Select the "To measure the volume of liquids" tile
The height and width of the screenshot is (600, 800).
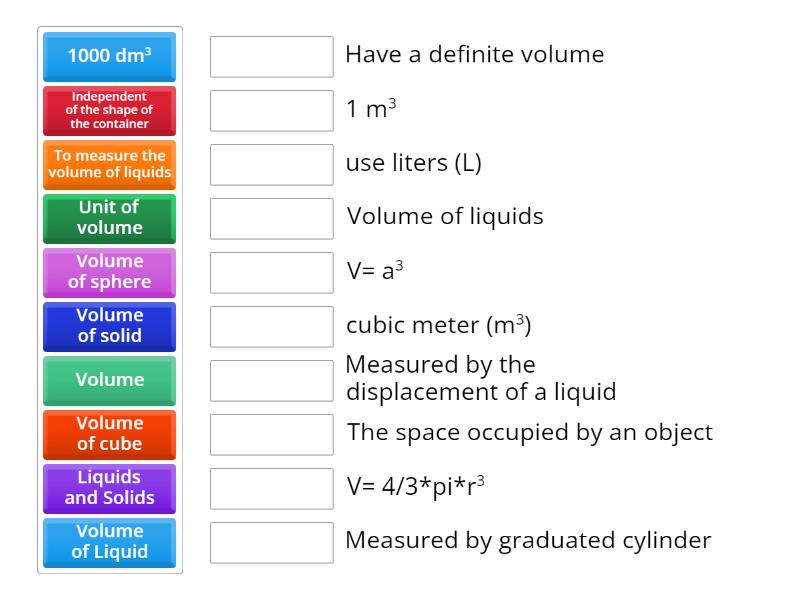pyautogui.click(x=109, y=165)
